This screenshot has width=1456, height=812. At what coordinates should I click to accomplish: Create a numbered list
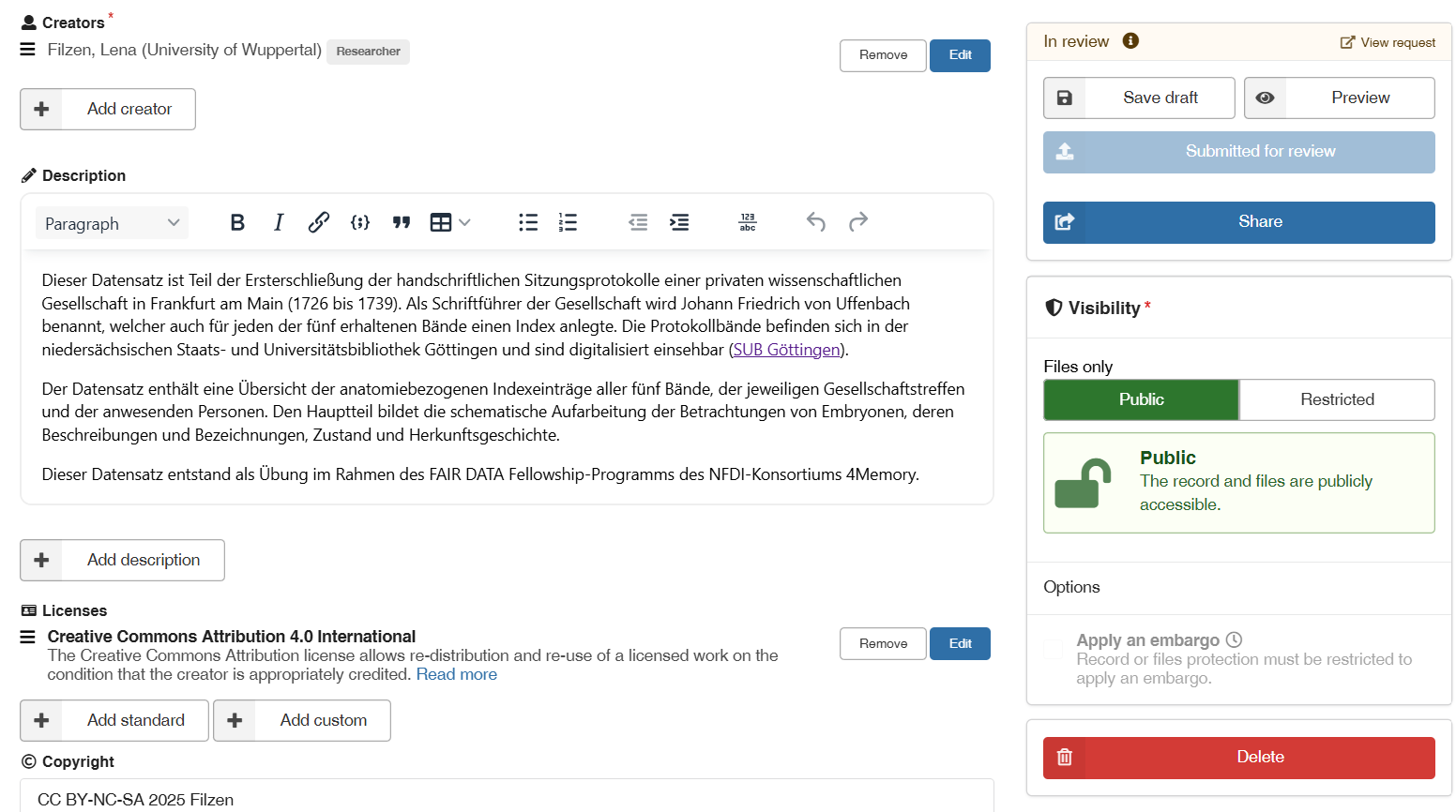pyautogui.click(x=568, y=222)
